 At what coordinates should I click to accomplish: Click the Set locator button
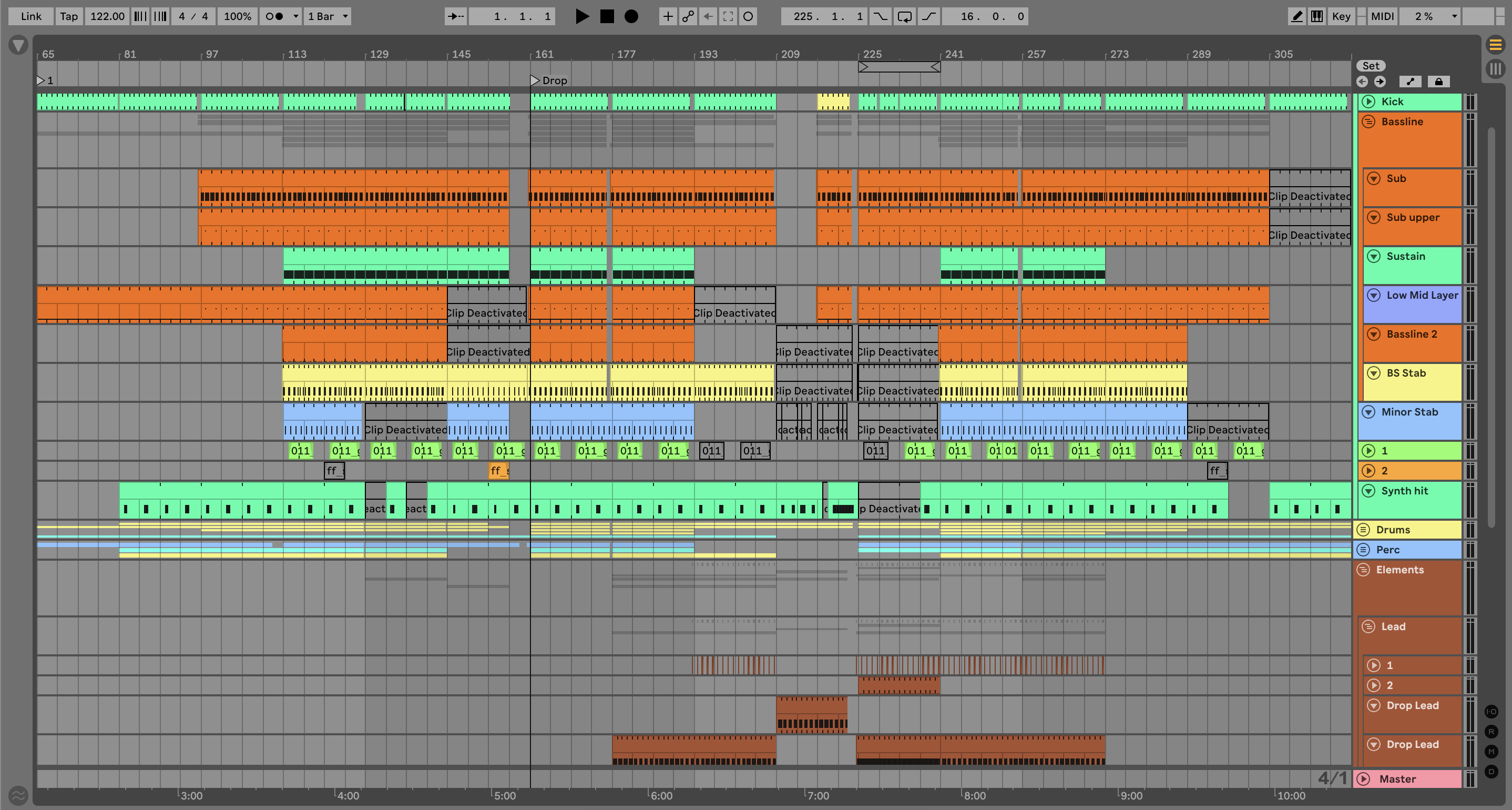pos(1371,66)
